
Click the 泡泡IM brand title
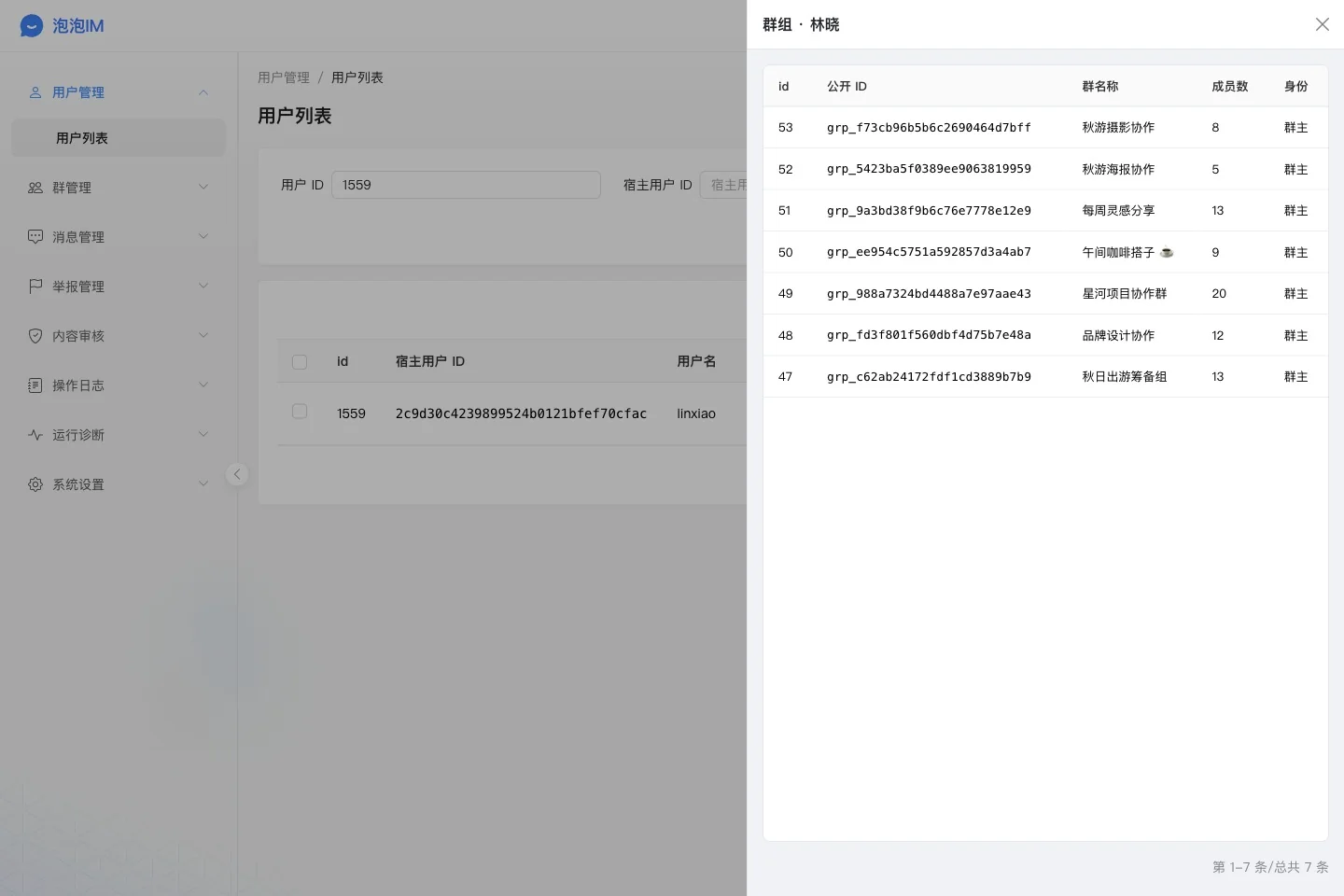click(x=78, y=26)
